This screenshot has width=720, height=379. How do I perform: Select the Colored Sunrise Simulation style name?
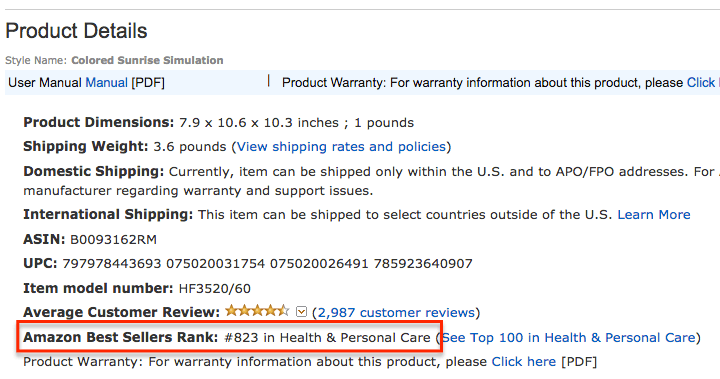[x=147, y=60]
